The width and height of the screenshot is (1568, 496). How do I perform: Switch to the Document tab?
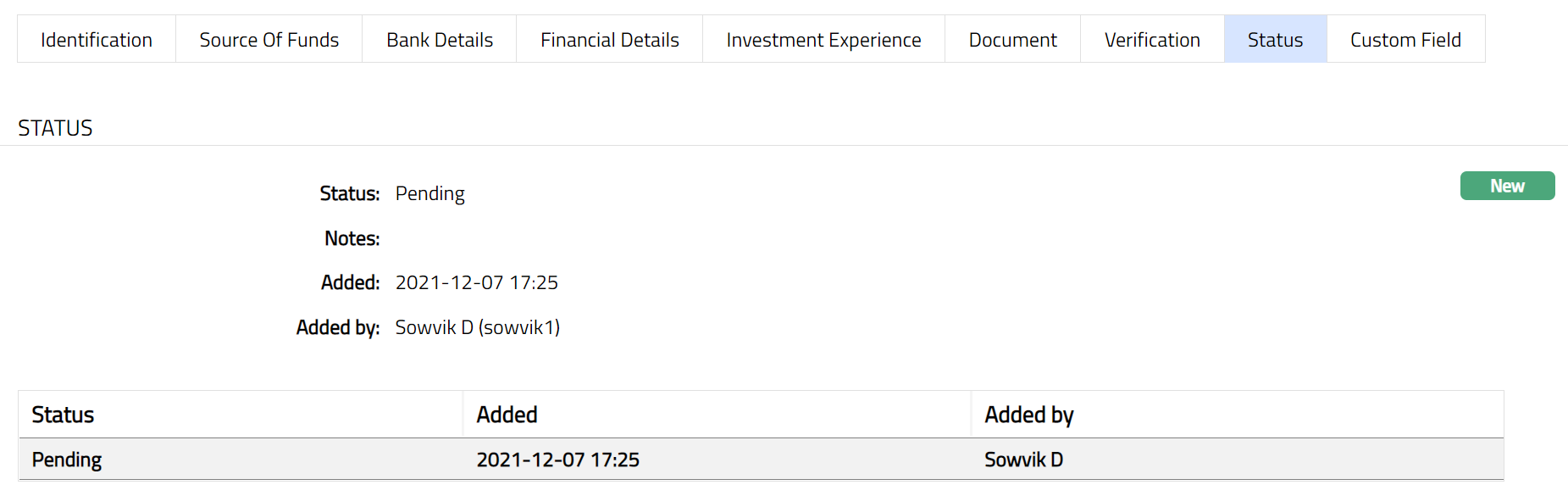click(1012, 40)
